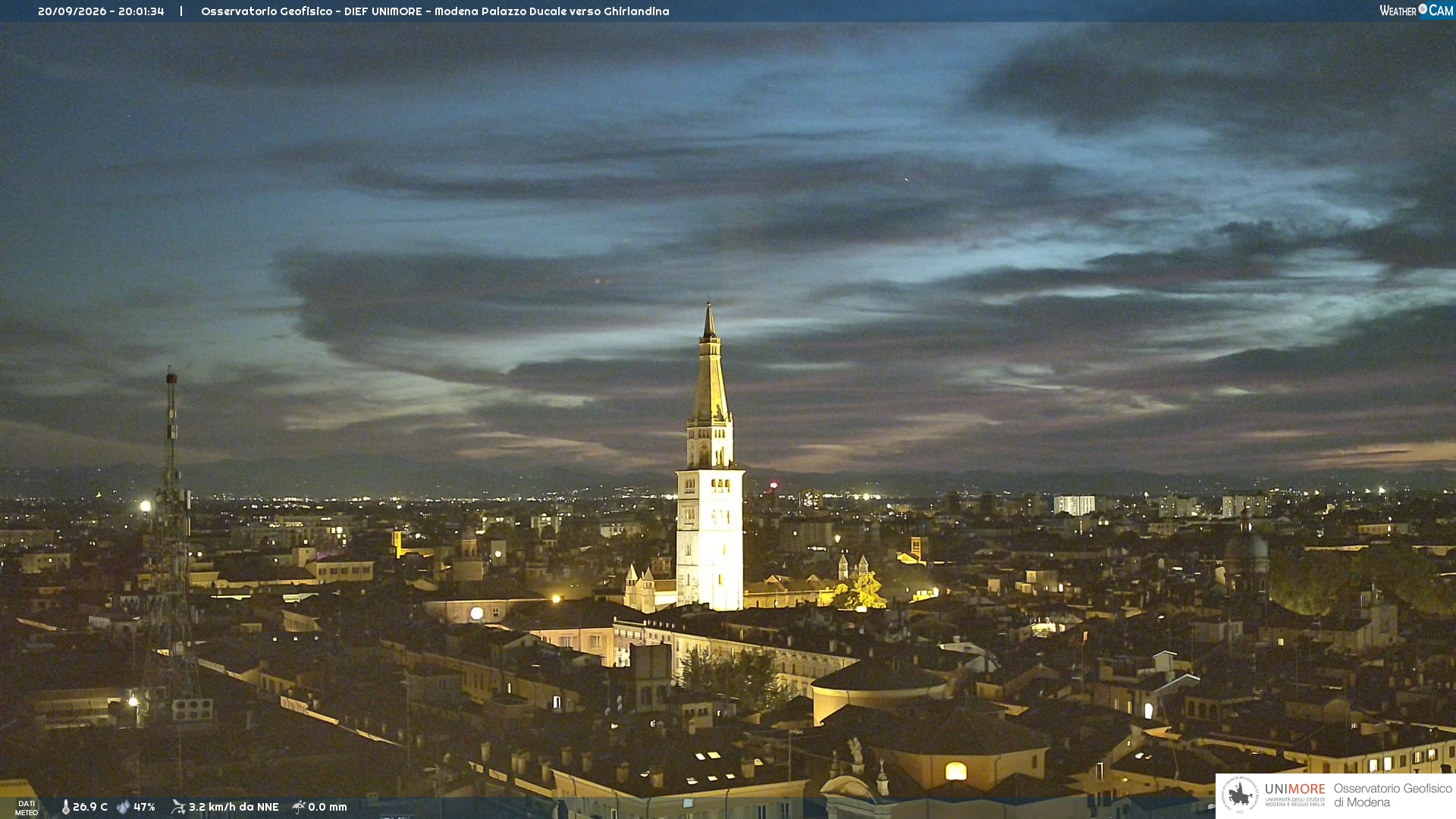This screenshot has height=819, width=1456.
Task: Click the DATI METEO label
Action: 27,808
